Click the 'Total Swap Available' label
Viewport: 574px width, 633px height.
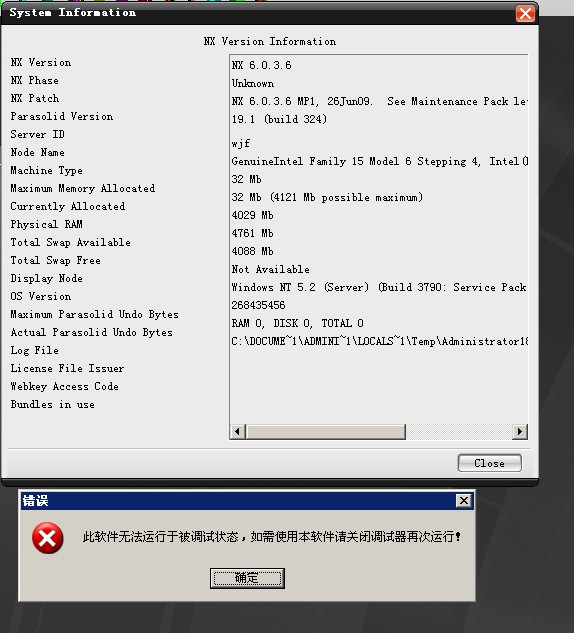71,242
